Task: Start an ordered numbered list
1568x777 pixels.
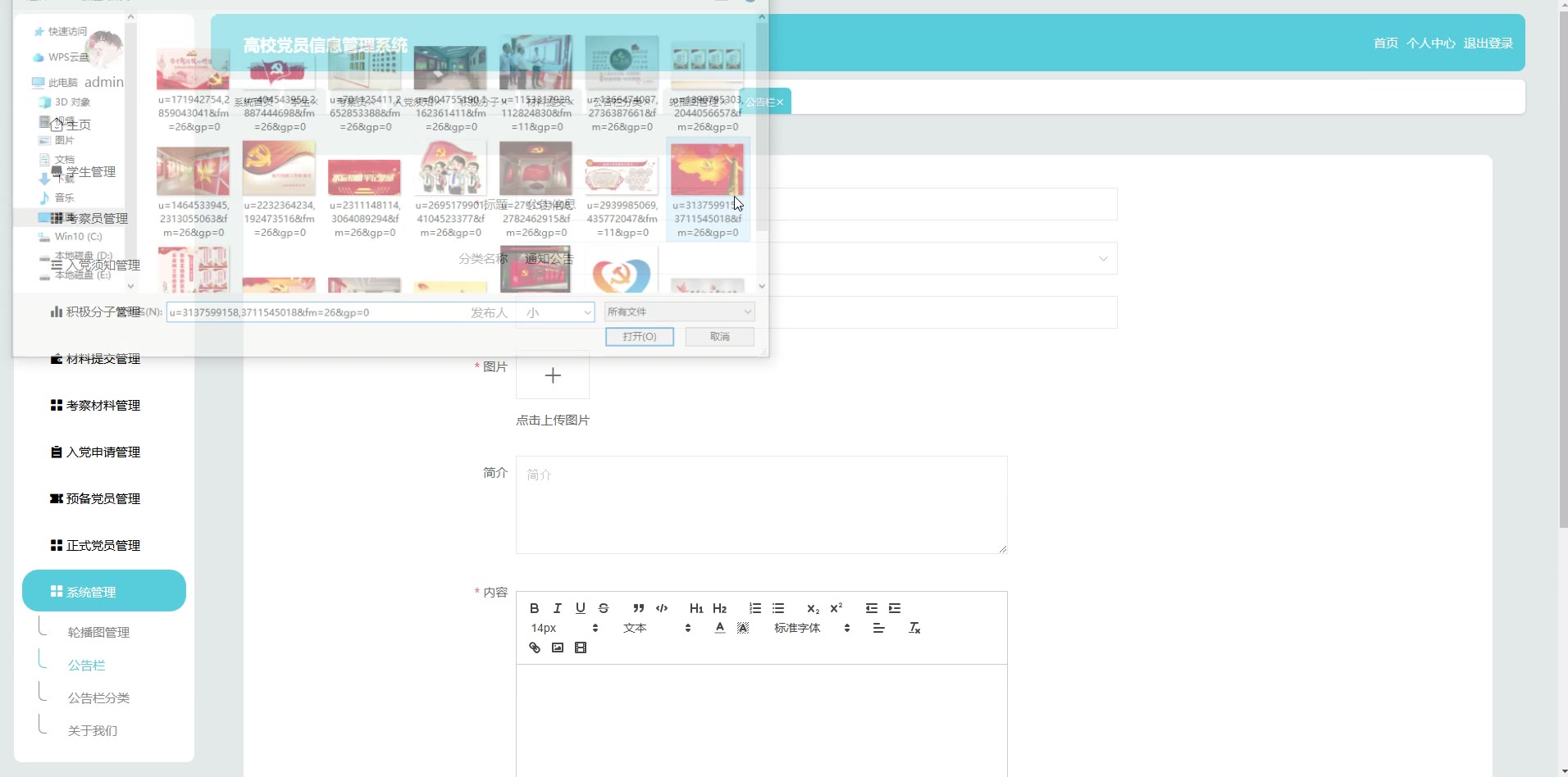Action: coord(754,608)
